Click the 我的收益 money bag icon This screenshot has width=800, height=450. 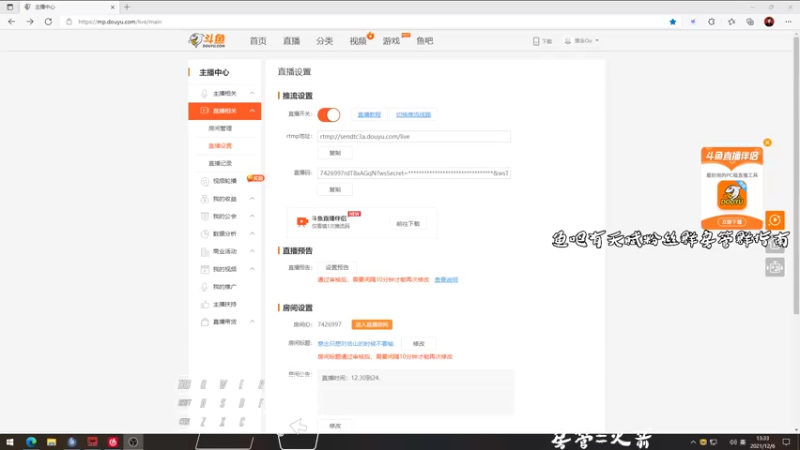pos(205,199)
